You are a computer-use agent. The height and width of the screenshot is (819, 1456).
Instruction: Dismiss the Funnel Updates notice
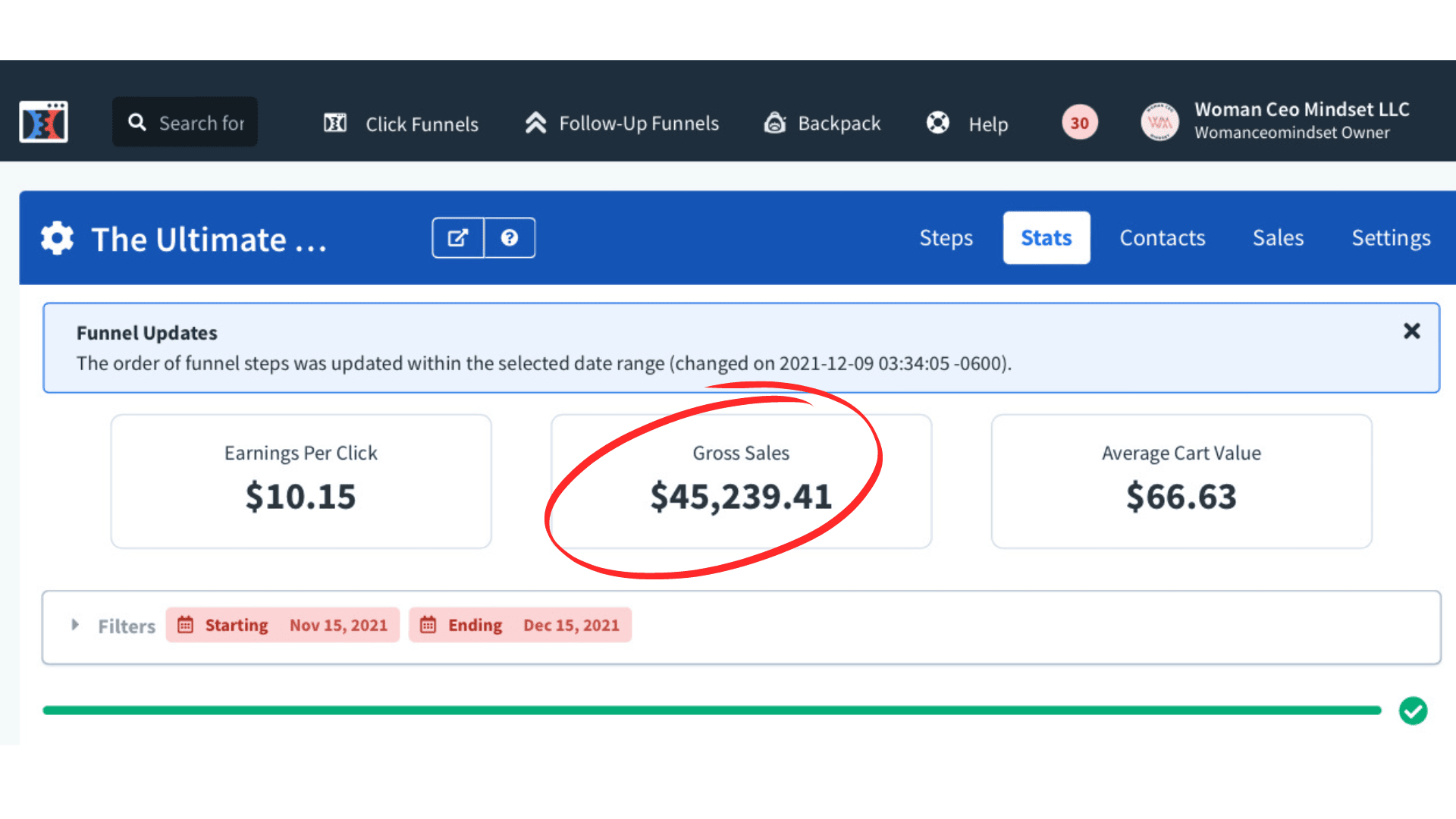pyautogui.click(x=1411, y=331)
